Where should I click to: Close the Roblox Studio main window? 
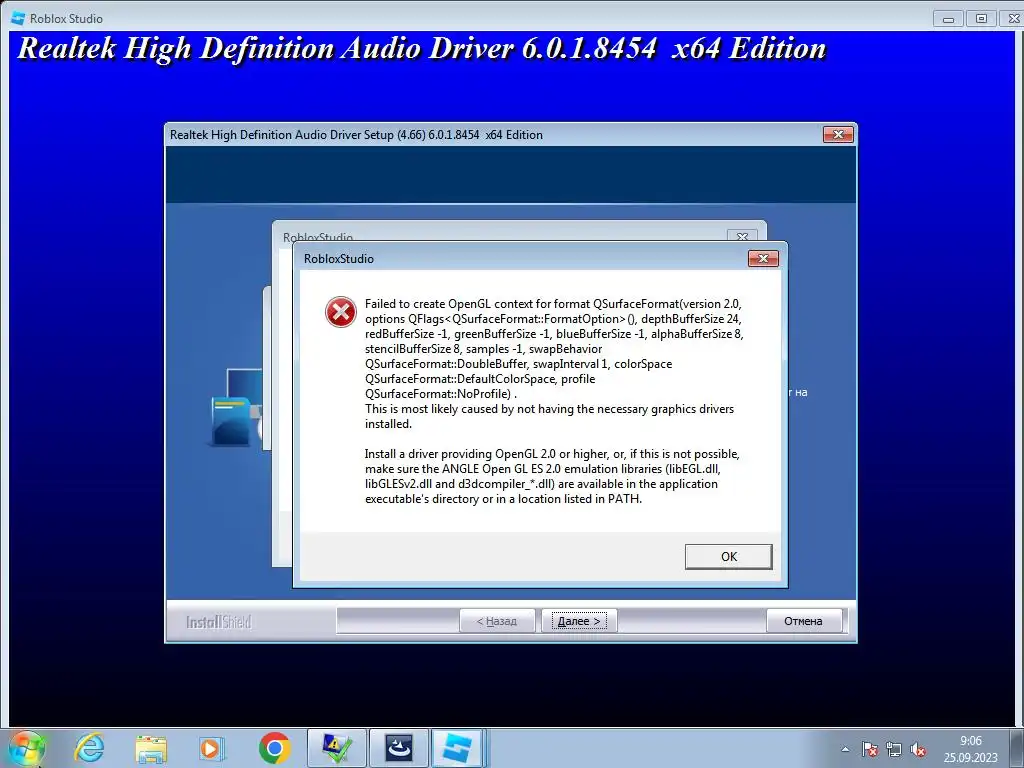click(1012, 18)
